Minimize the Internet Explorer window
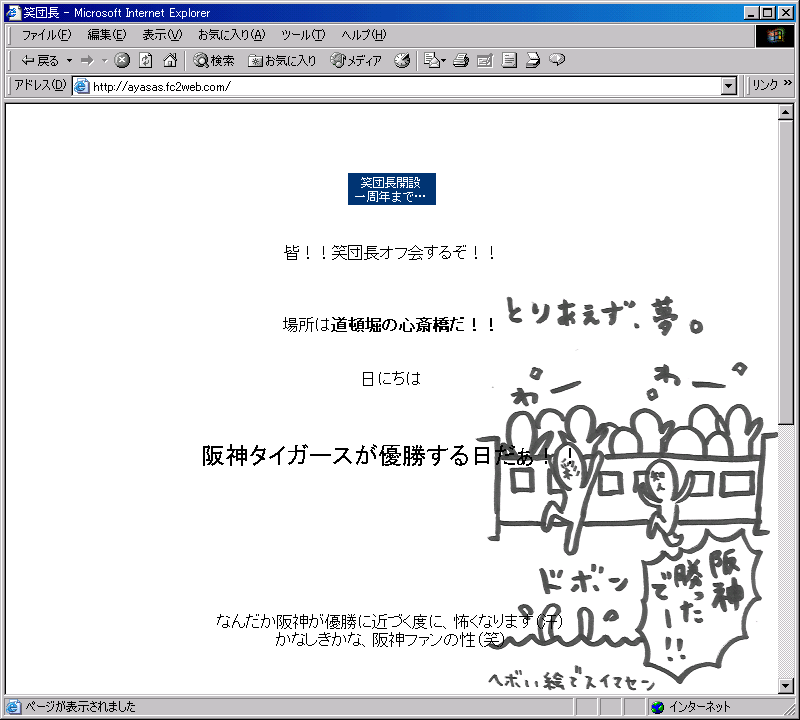This screenshot has height=720, width=800. coord(751,13)
